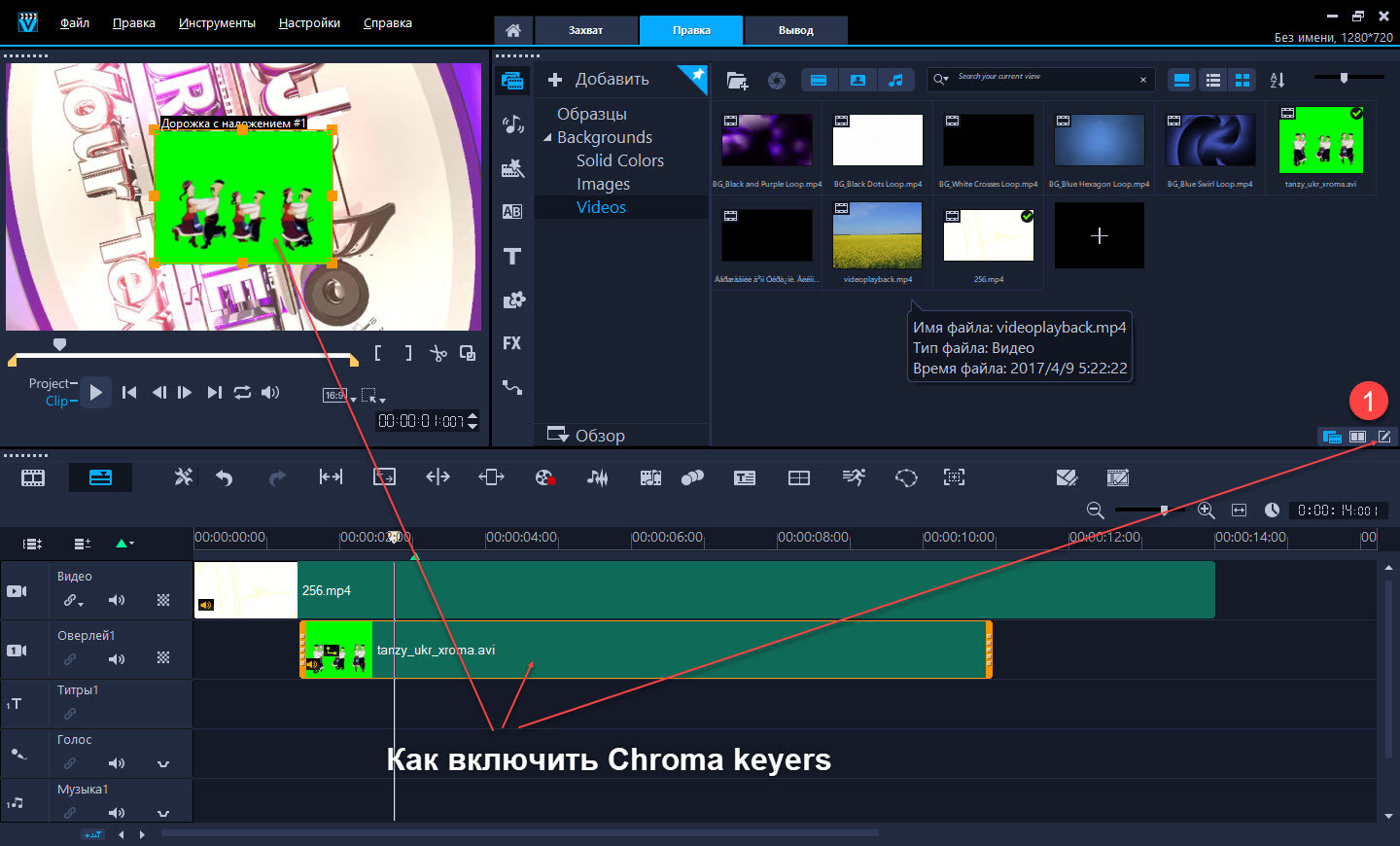Toggle Repeat playback loop button
The image size is (1400, 846).
[242, 392]
